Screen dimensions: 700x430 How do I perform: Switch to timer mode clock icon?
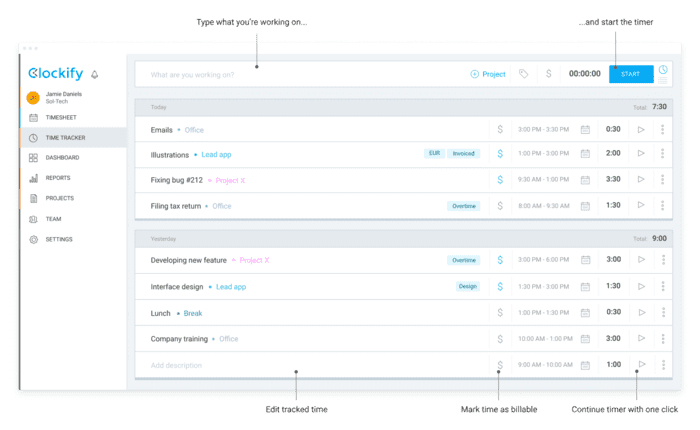coord(663,70)
